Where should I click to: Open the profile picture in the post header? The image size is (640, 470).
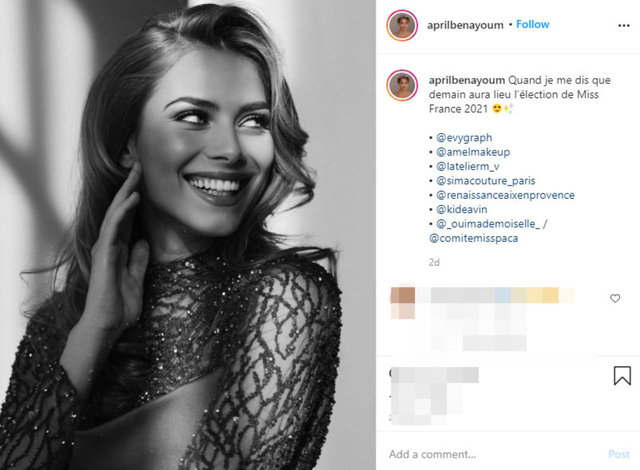(x=403, y=25)
